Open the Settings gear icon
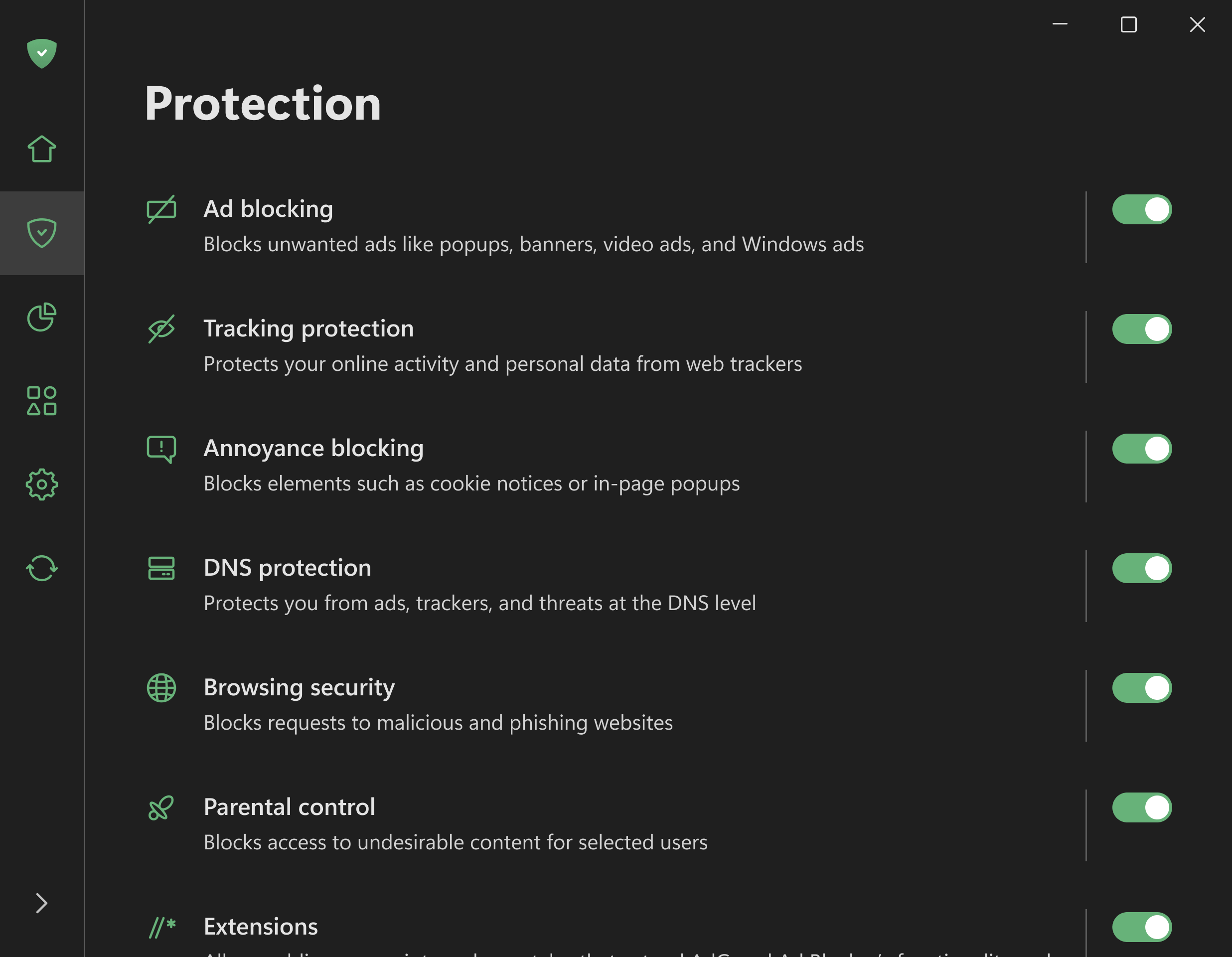The width and height of the screenshot is (1232, 957). coord(42,484)
